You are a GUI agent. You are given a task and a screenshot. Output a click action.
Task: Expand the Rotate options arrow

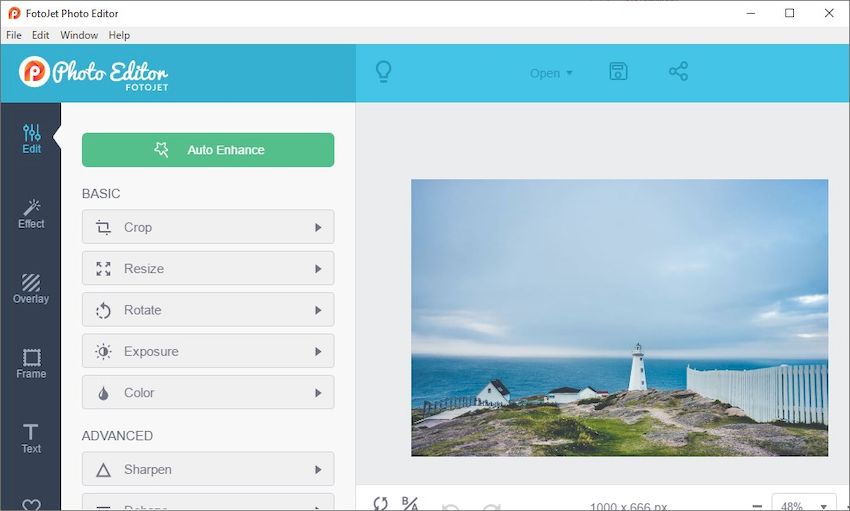pyautogui.click(x=318, y=310)
